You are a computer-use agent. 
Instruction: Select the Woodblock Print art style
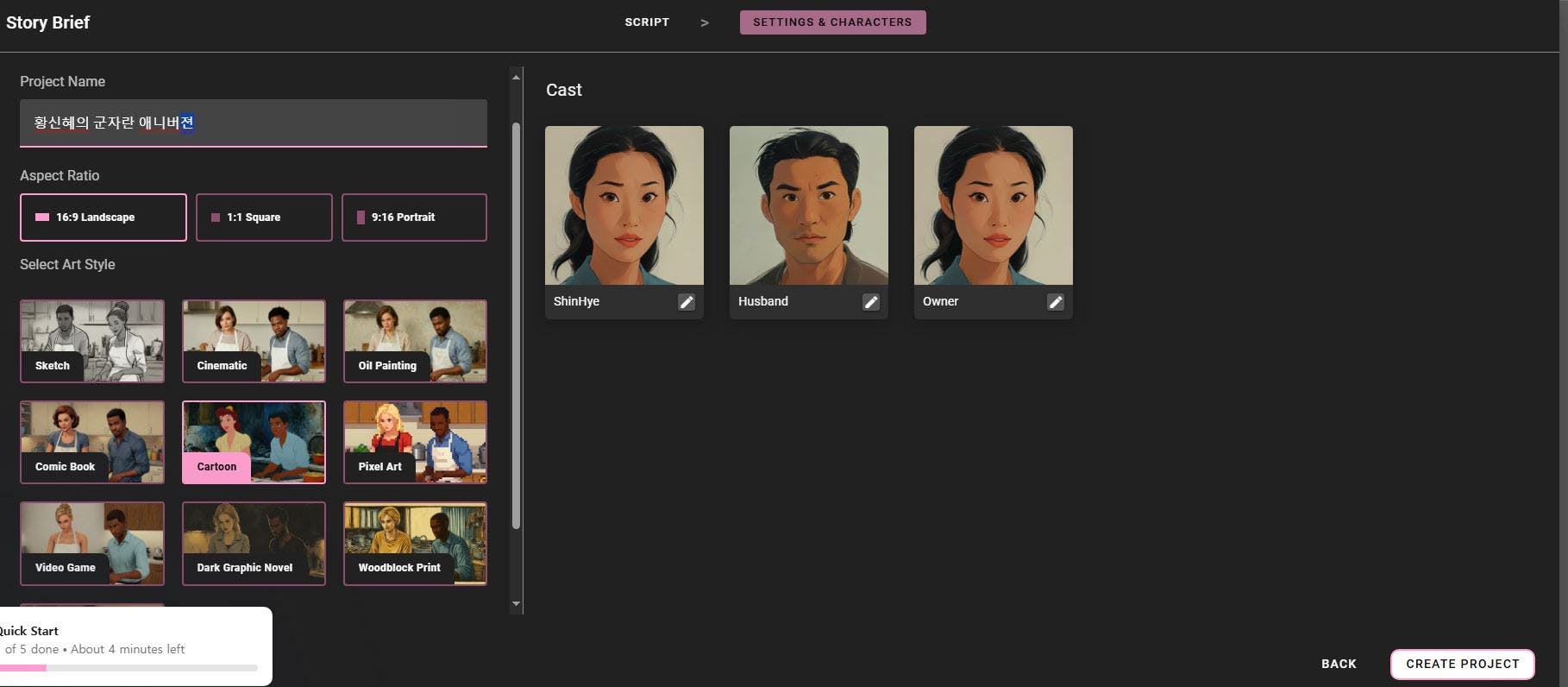coord(415,543)
